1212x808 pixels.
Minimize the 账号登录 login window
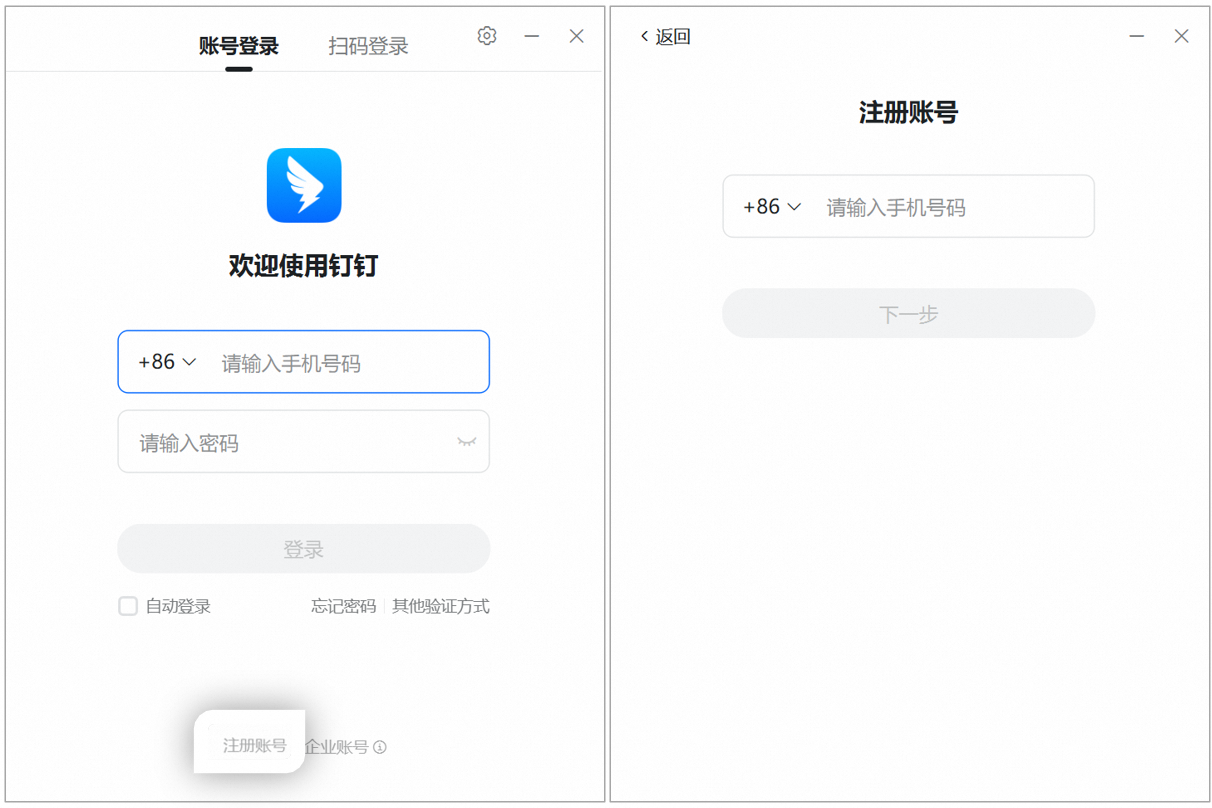coord(532,36)
